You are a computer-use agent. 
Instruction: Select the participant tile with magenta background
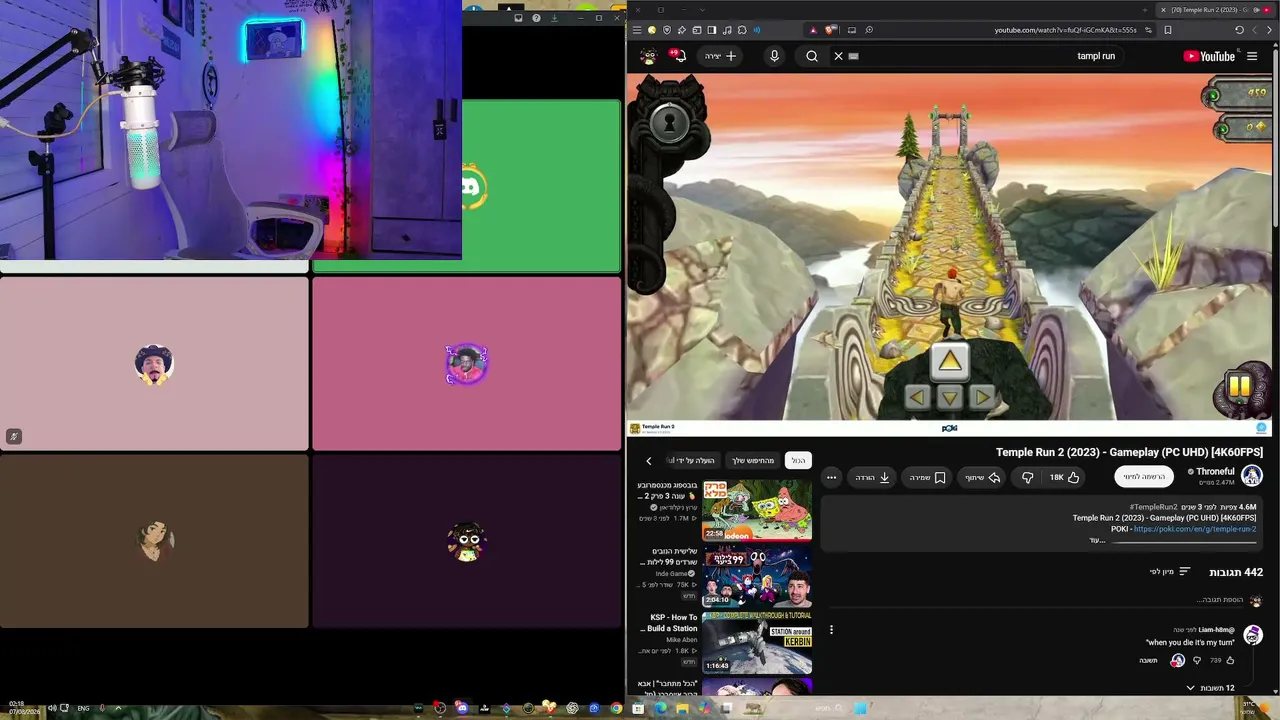[467, 364]
